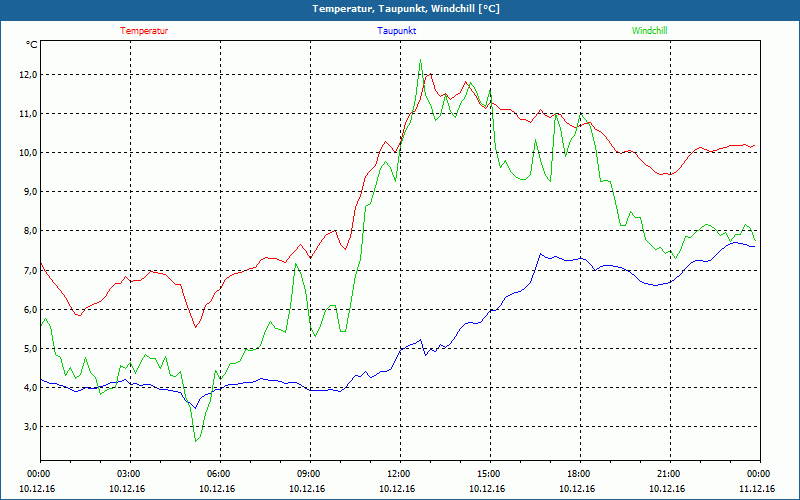Viewport: 800px width, 500px height.
Task: Click the 4,0 y-axis value
Action: point(30,388)
